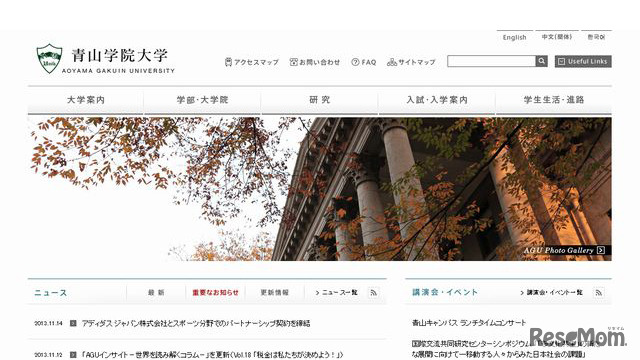The image size is (640, 360).
Task: Click the sitemap icon
Action: pyautogui.click(x=392, y=62)
